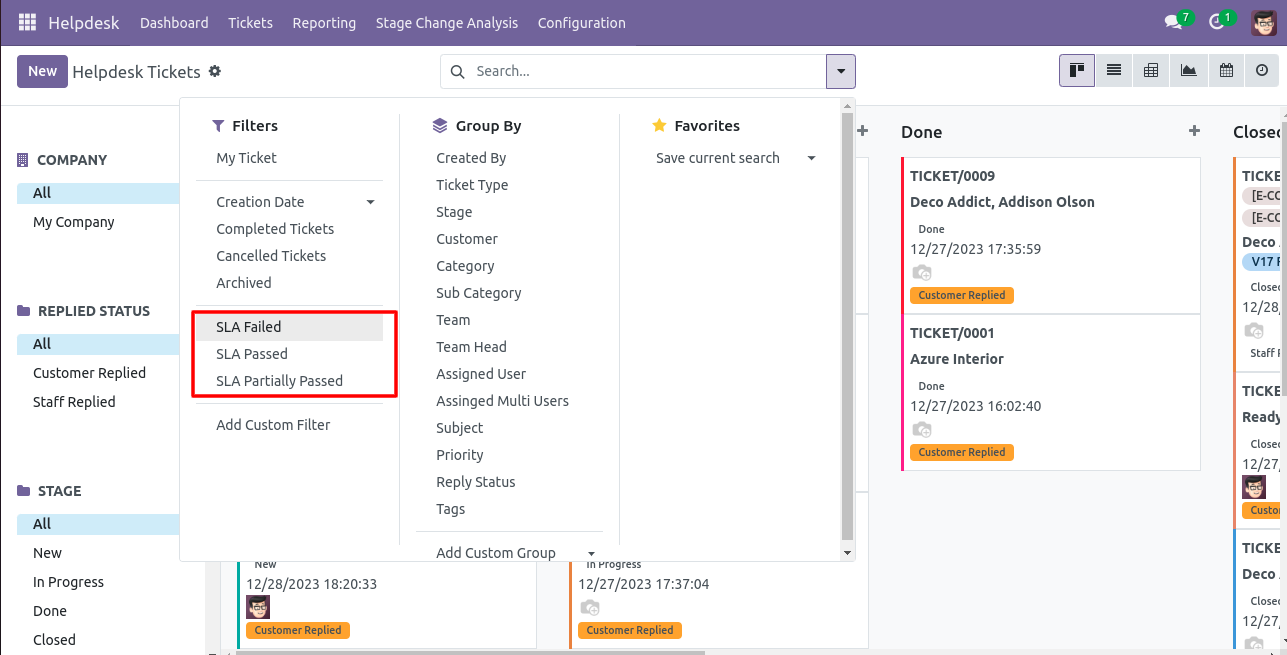Click the plus icon on the Done column

point(1193,131)
